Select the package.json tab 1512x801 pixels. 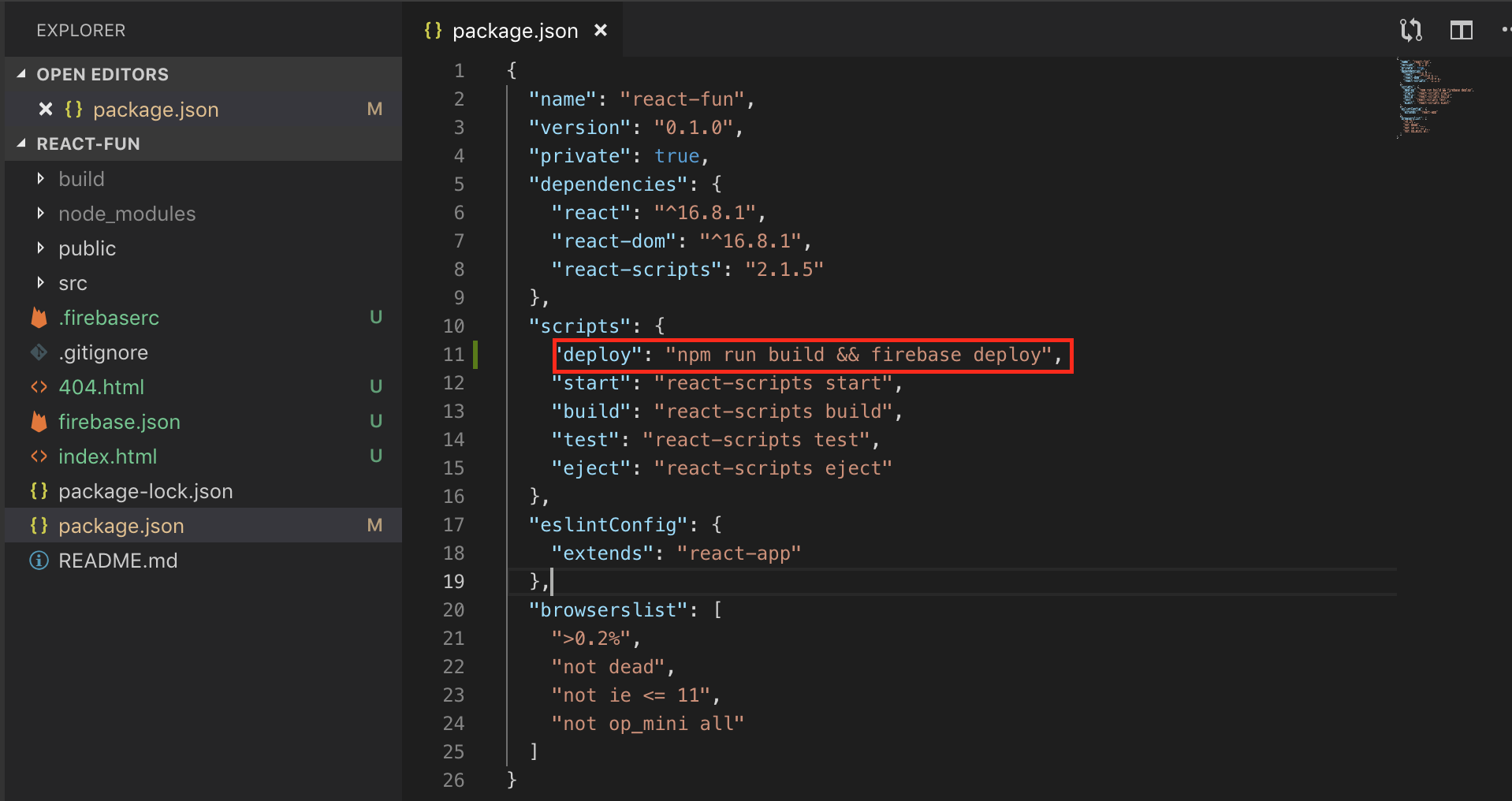point(513,31)
